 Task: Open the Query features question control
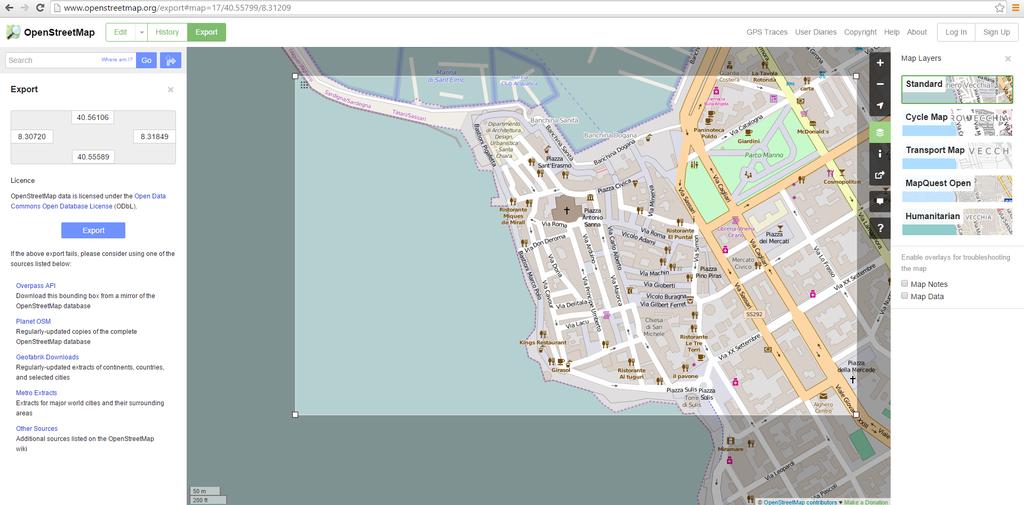pyautogui.click(x=880, y=228)
